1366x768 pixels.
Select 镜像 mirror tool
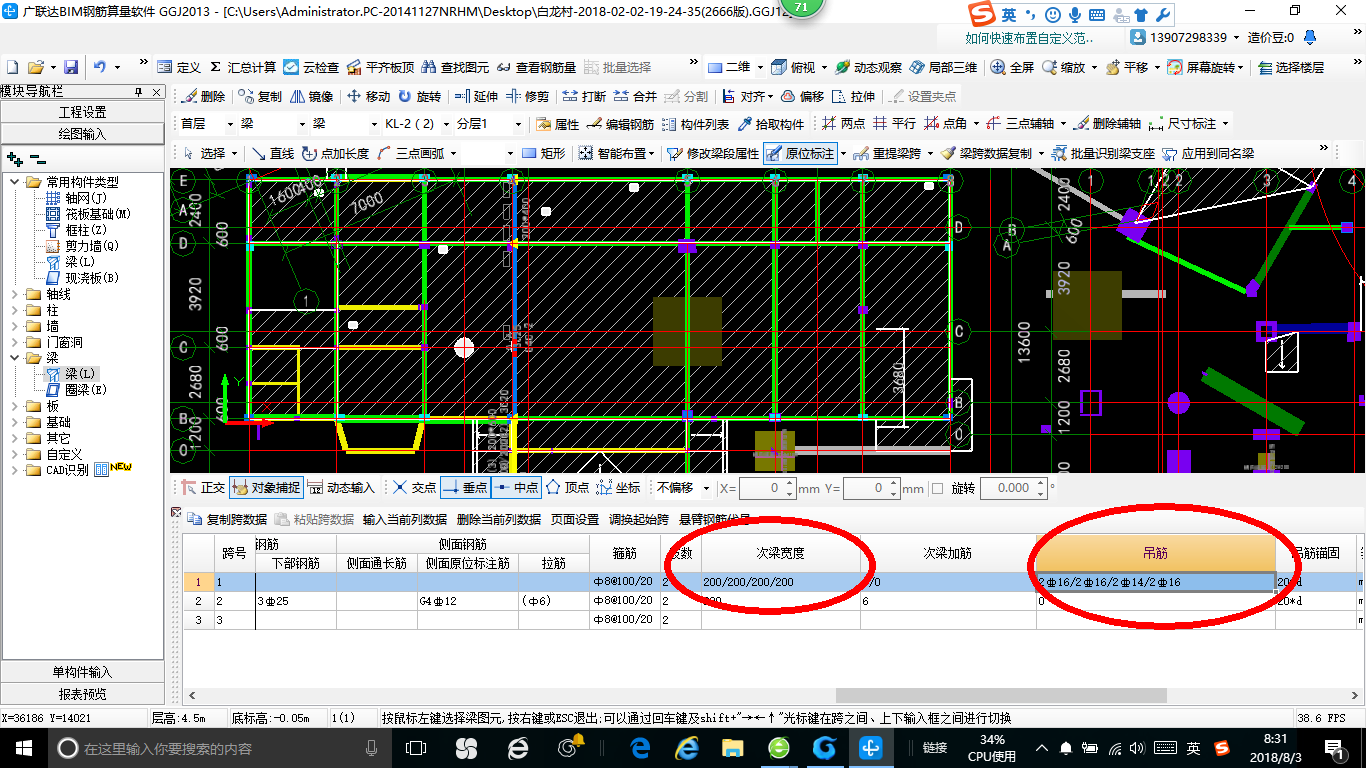coord(312,96)
